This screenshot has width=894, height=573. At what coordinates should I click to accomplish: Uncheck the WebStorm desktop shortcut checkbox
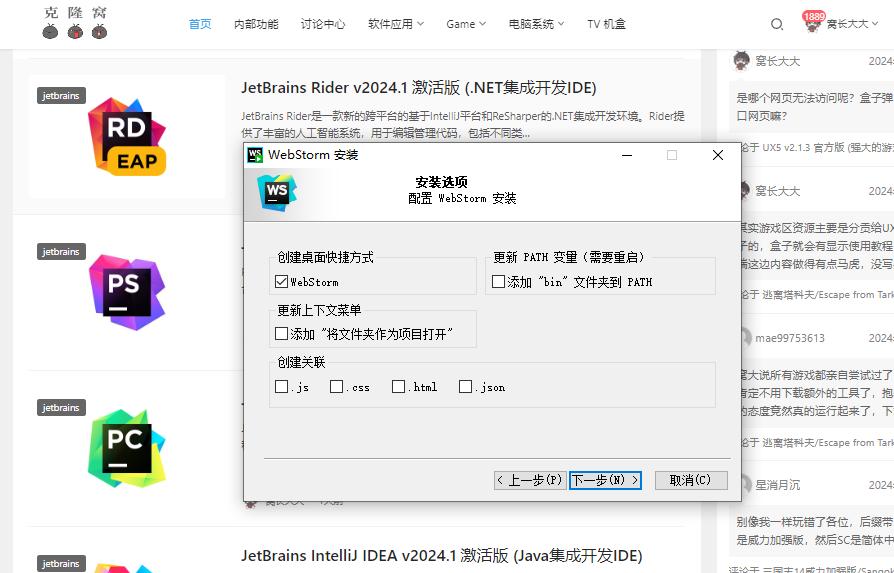(x=281, y=282)
